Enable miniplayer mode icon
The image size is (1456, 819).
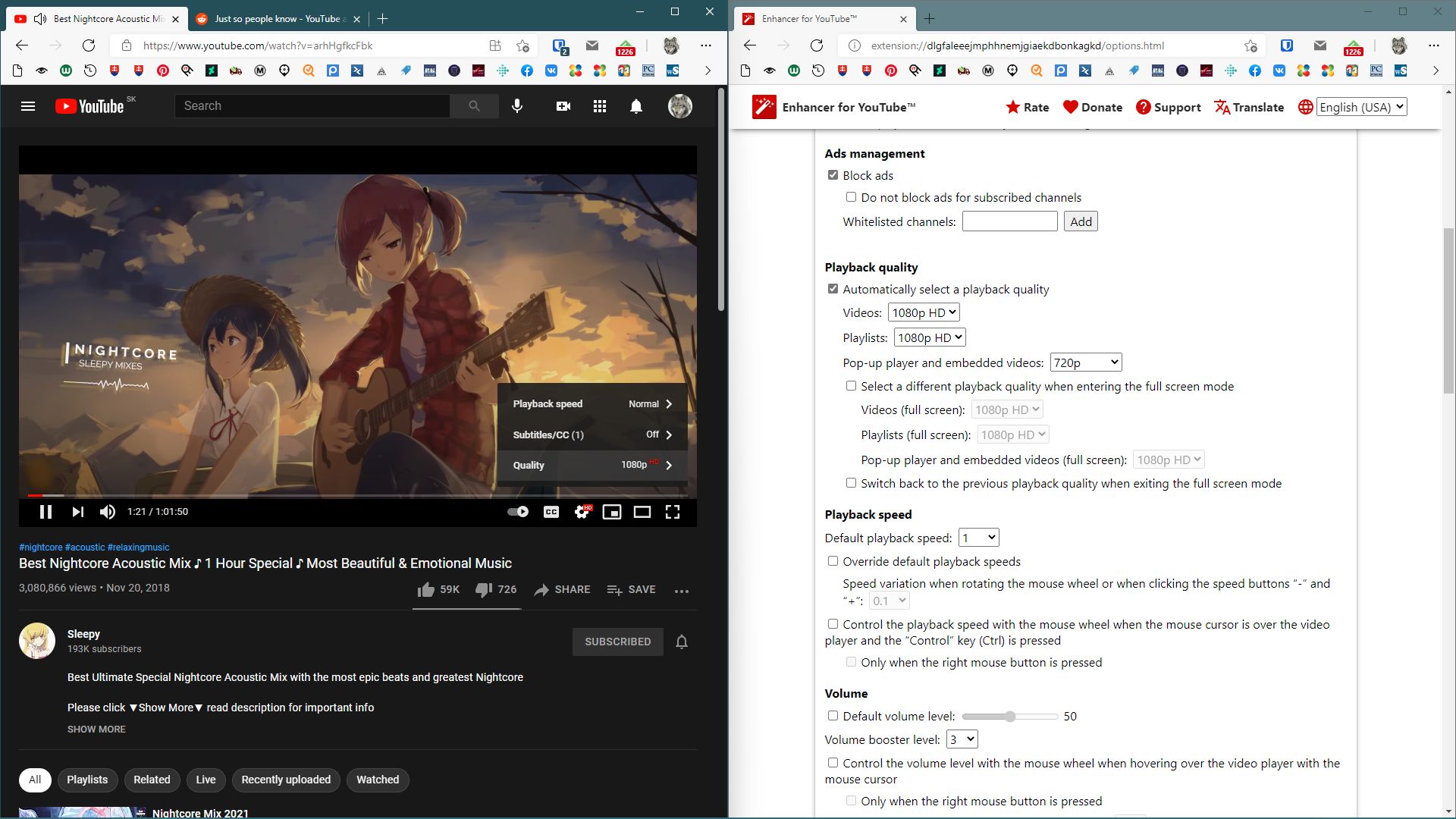pos(611,512)
